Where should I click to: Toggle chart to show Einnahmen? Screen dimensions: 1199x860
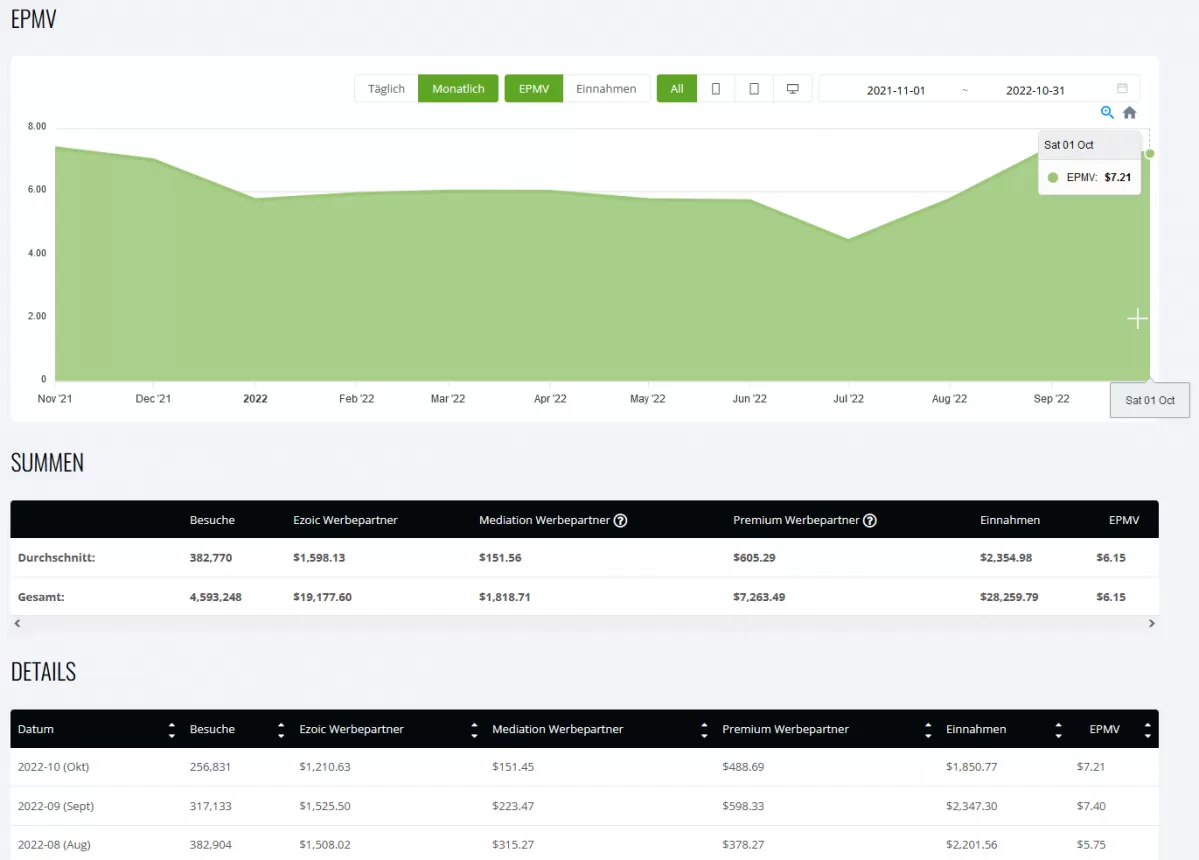click(x=606, y=89)
